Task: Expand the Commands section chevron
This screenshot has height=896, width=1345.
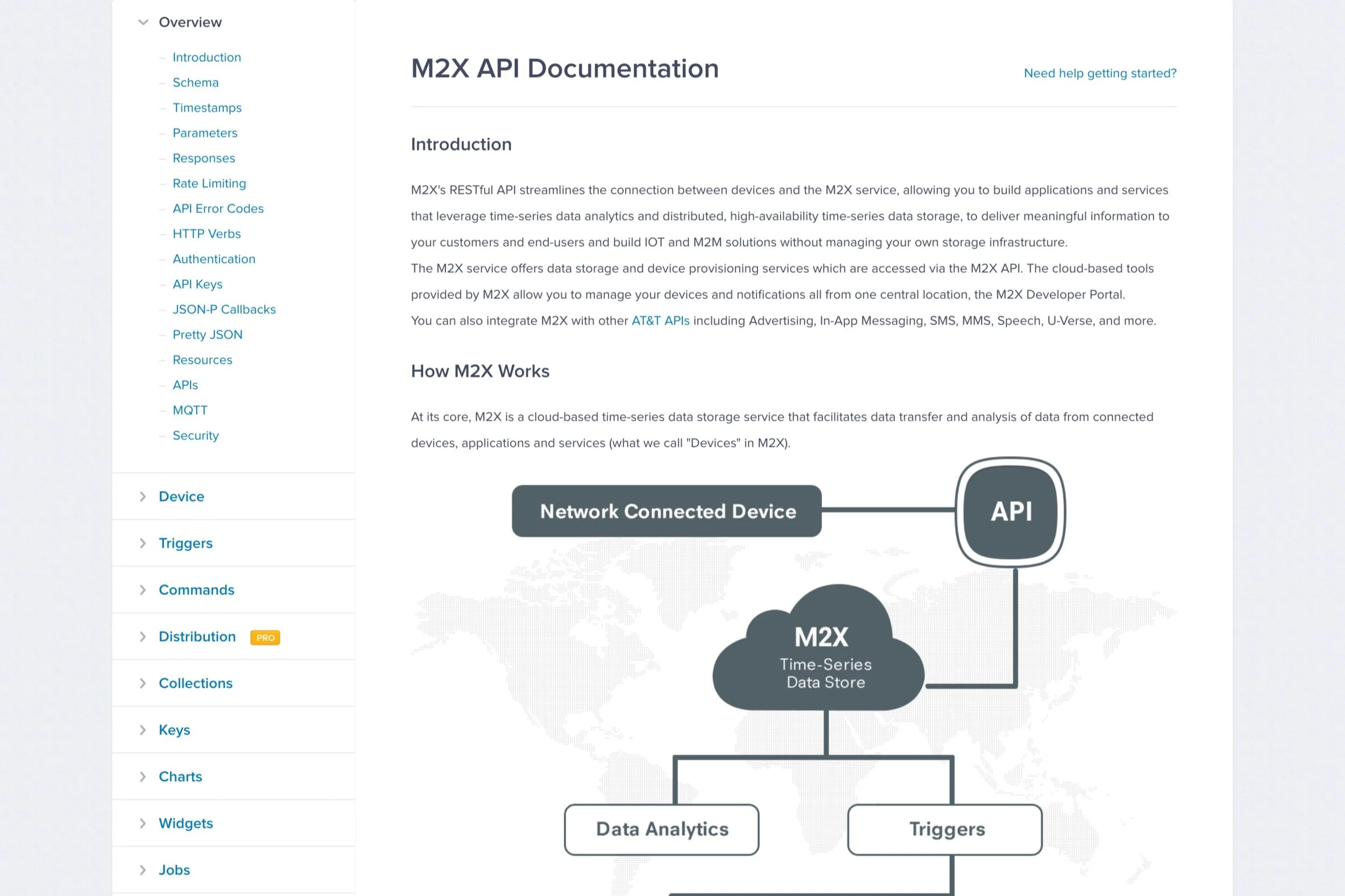Action: pos(143,591)
